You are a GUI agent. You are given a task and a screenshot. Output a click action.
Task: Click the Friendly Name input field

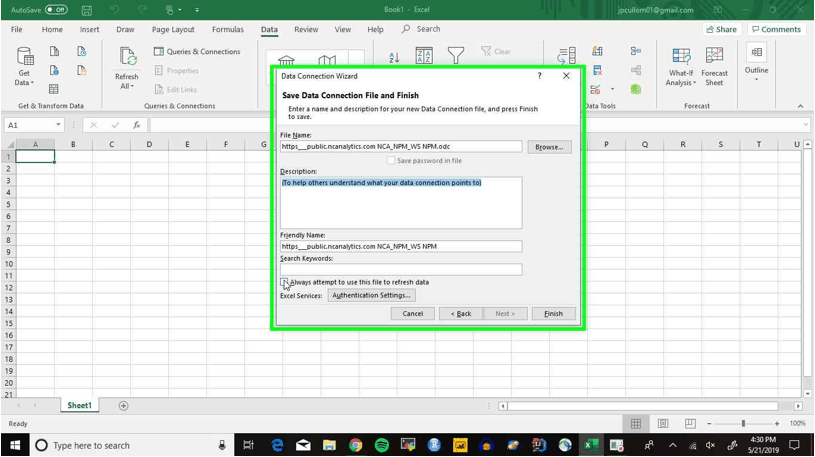[401, 246]
